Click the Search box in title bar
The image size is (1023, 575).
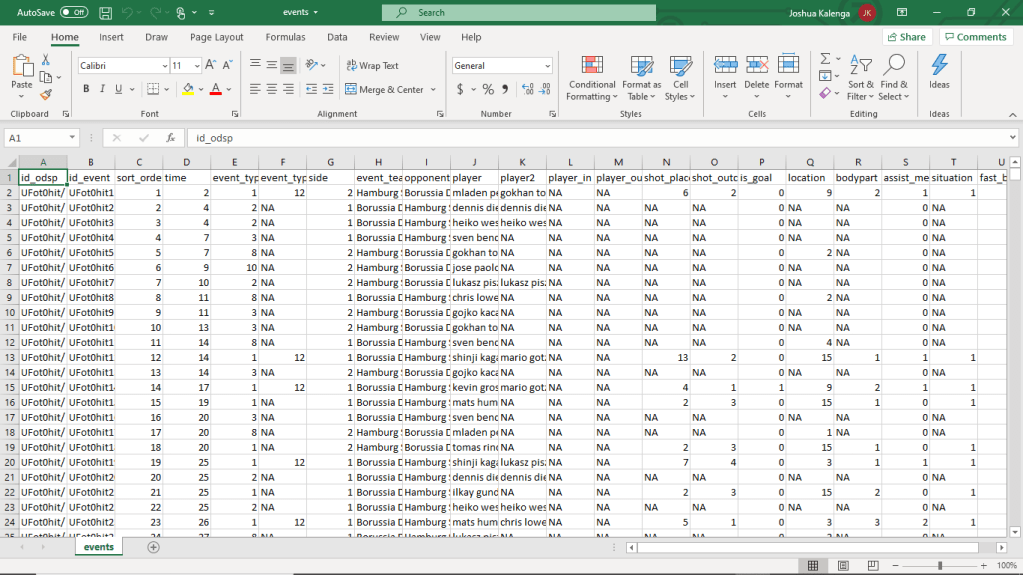point(520,12)
